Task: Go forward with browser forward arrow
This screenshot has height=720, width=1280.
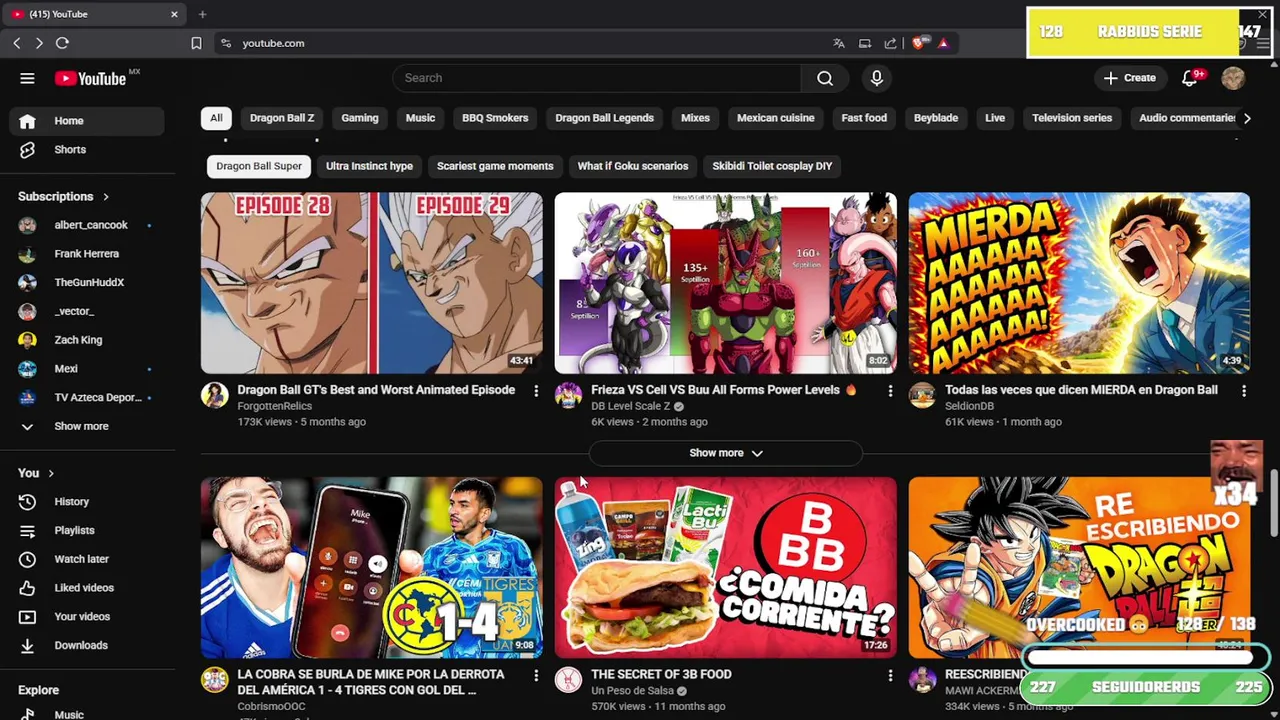Action: pyautogui.click(x=39, y=43)
